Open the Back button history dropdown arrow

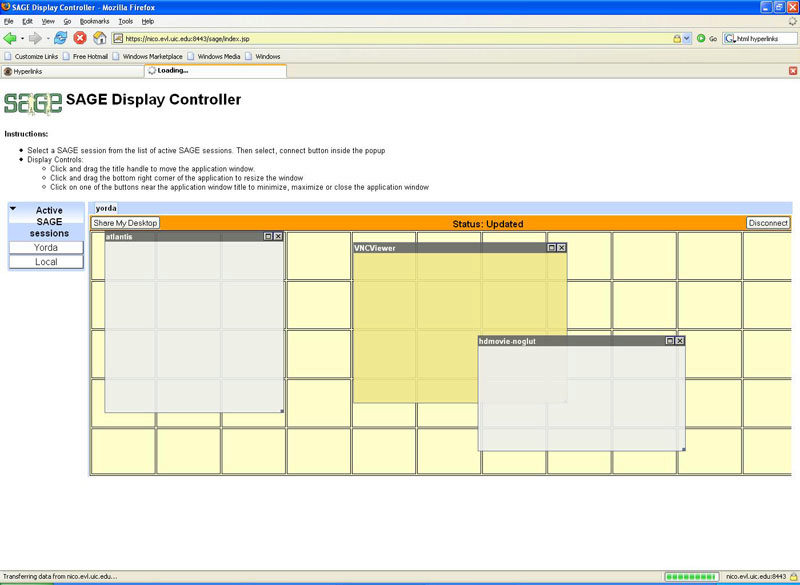tap(22, 38)
